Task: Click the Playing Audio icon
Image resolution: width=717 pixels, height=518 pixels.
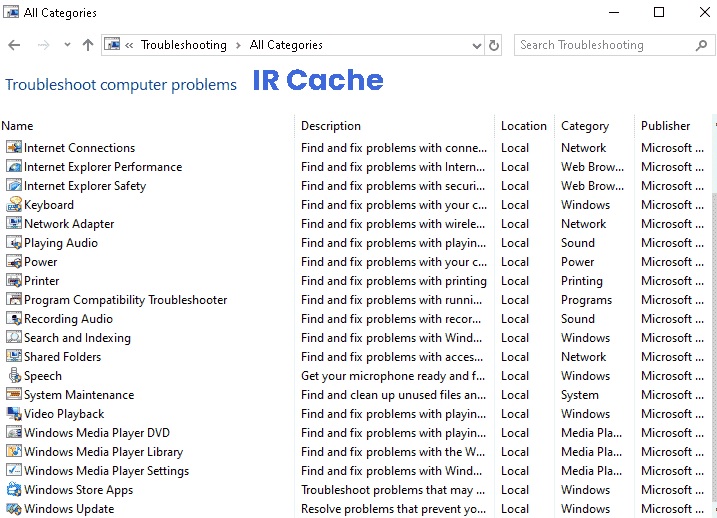Action: pos(14,242)
